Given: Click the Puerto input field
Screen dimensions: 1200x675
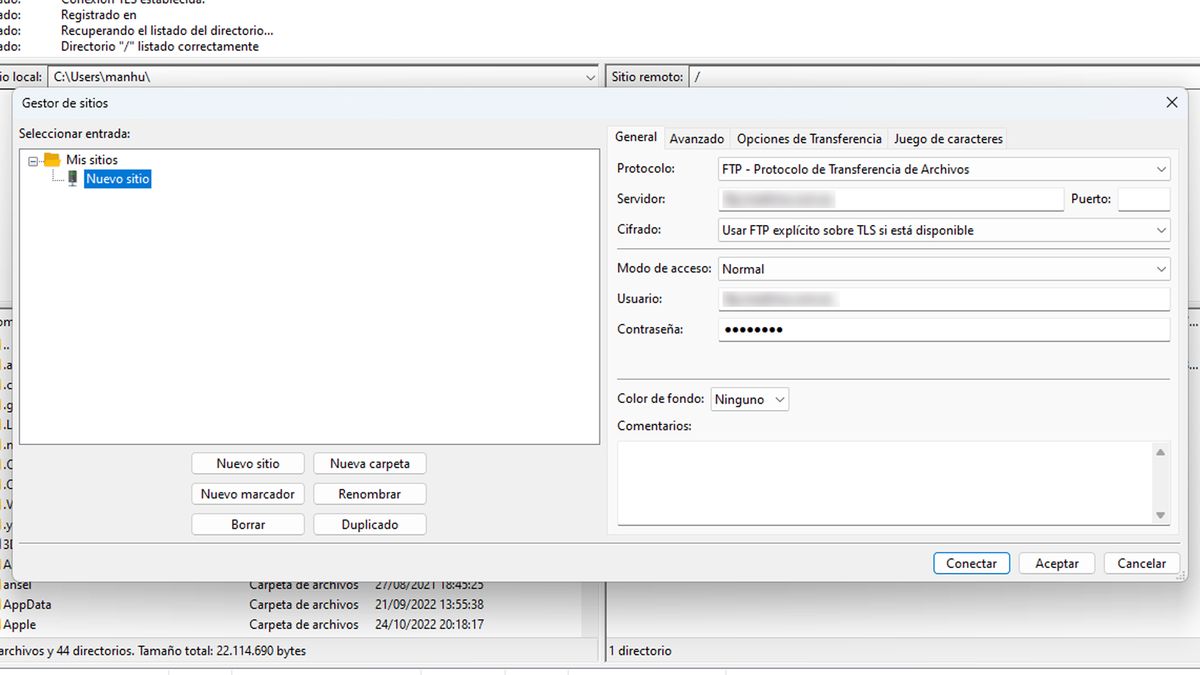Looking at the screenshot, I should click(1143, 199).
